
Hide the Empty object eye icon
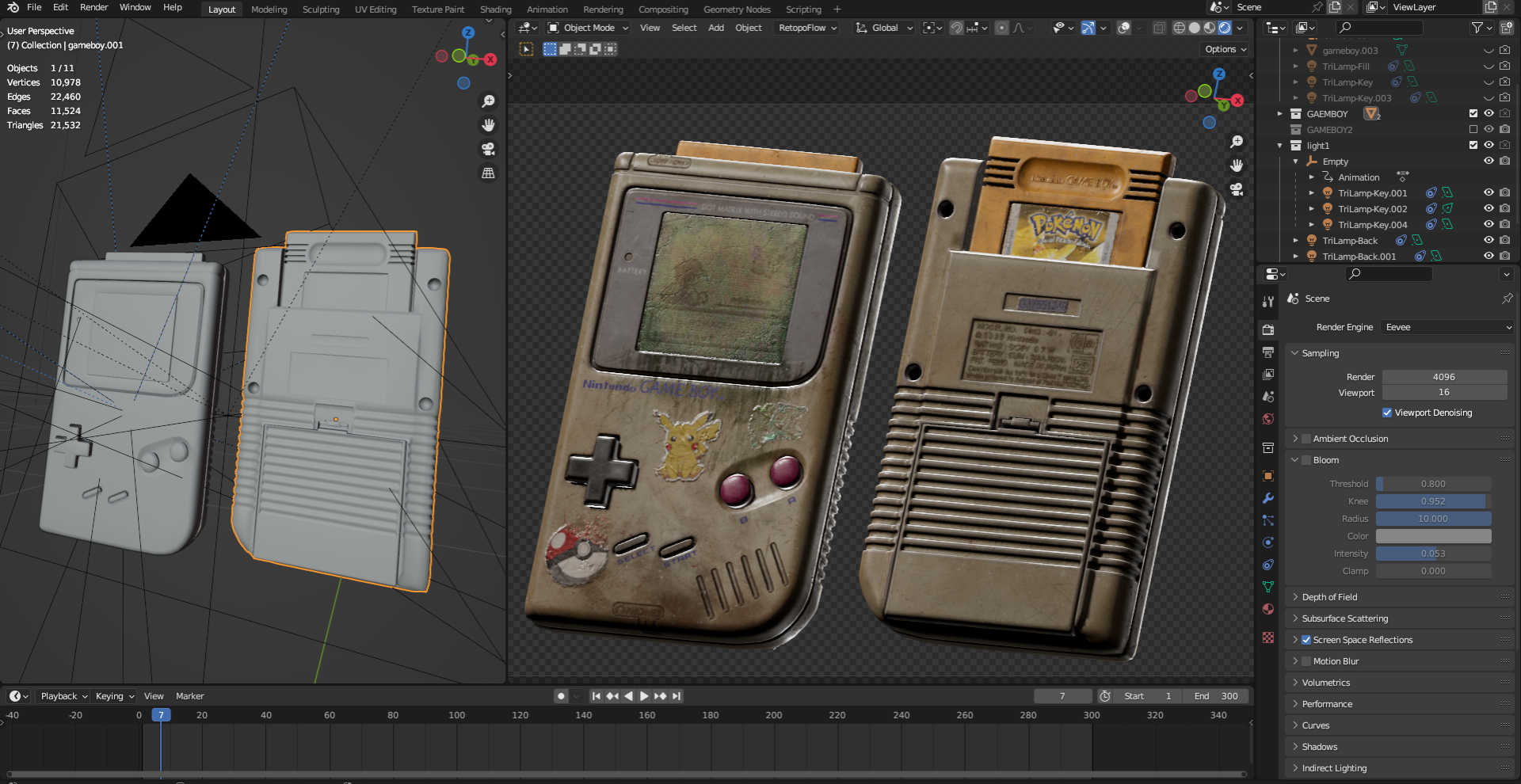[1489, 161]
